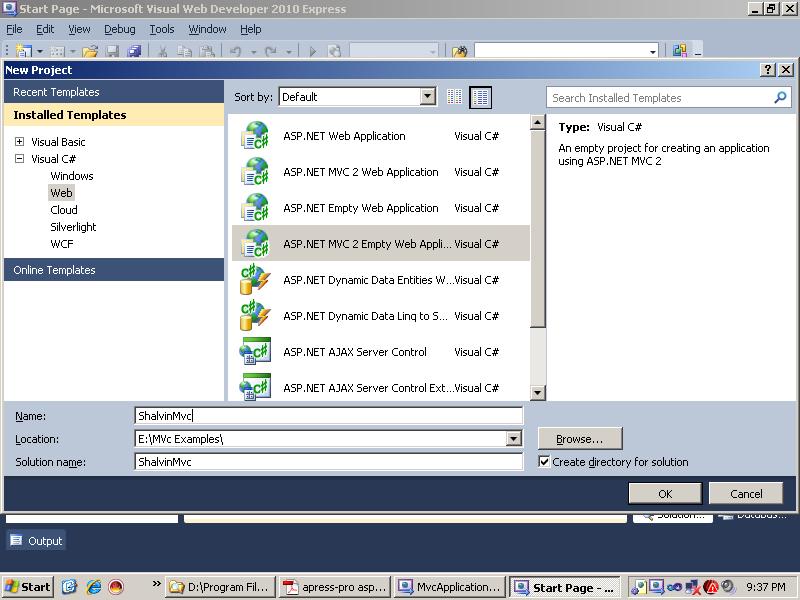The width and height of the screenshot is (800, 600).
Task: Click the Redo arrow toolbar icon
Action: pyautogui.click(x=271, y=51)
